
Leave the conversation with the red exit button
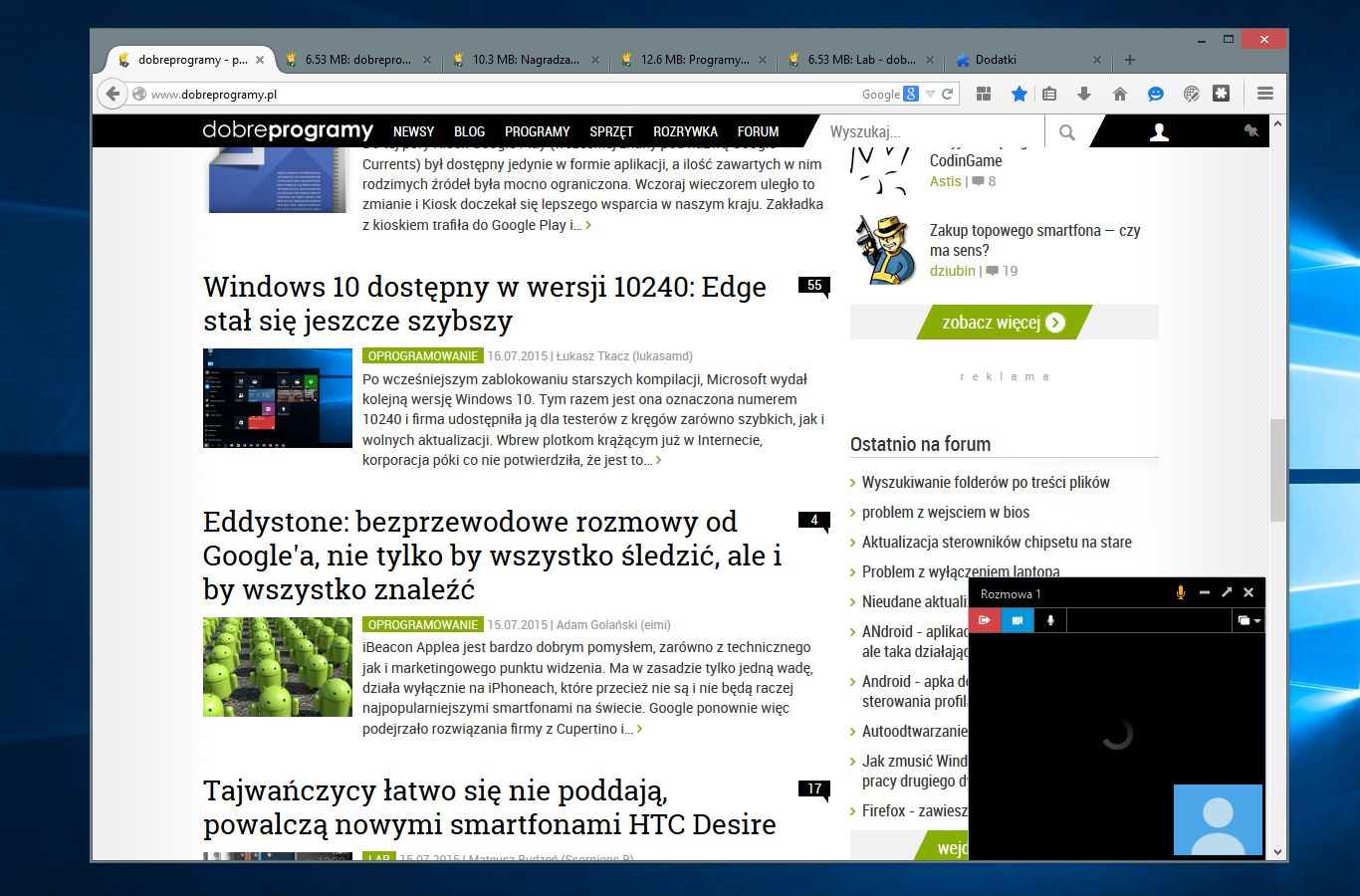point(985,620)
